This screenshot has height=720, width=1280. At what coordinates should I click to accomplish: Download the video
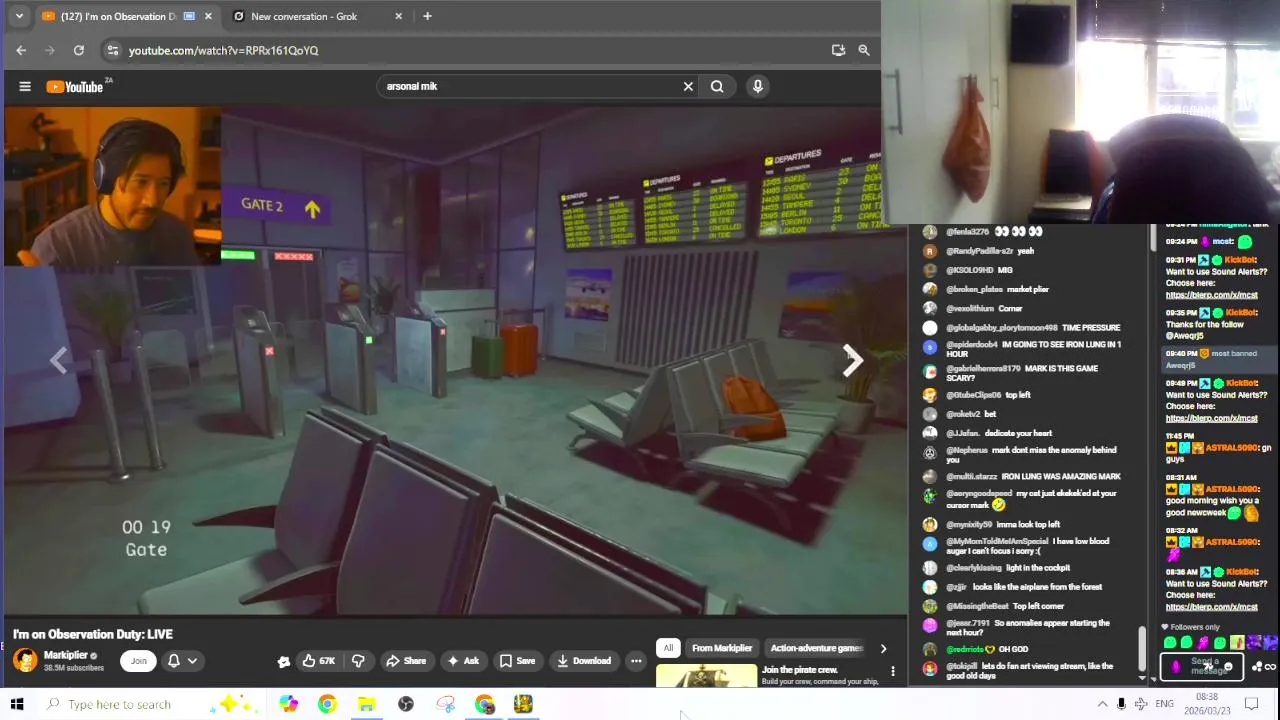pyautogui.click(x=584, y=661)
